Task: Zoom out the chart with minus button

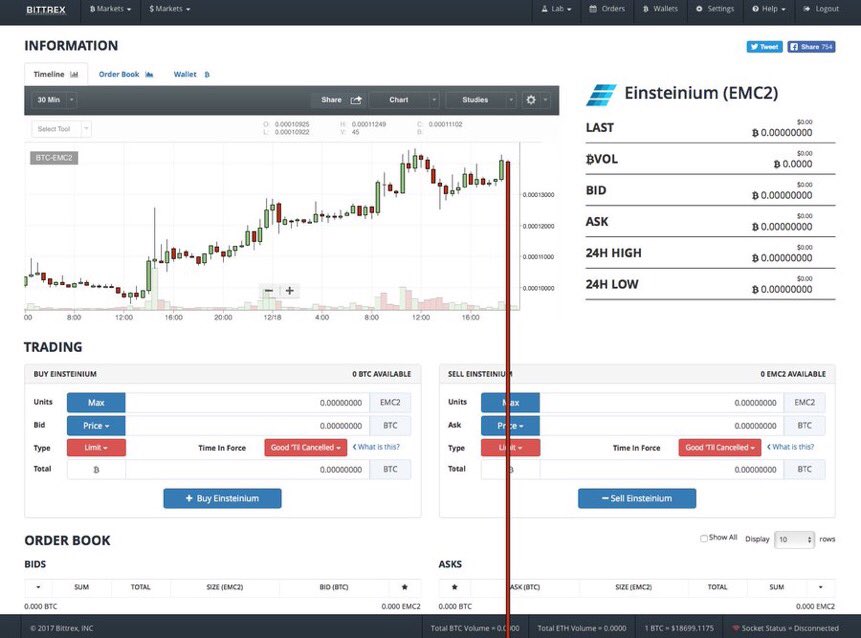Action: coord(269,290)
